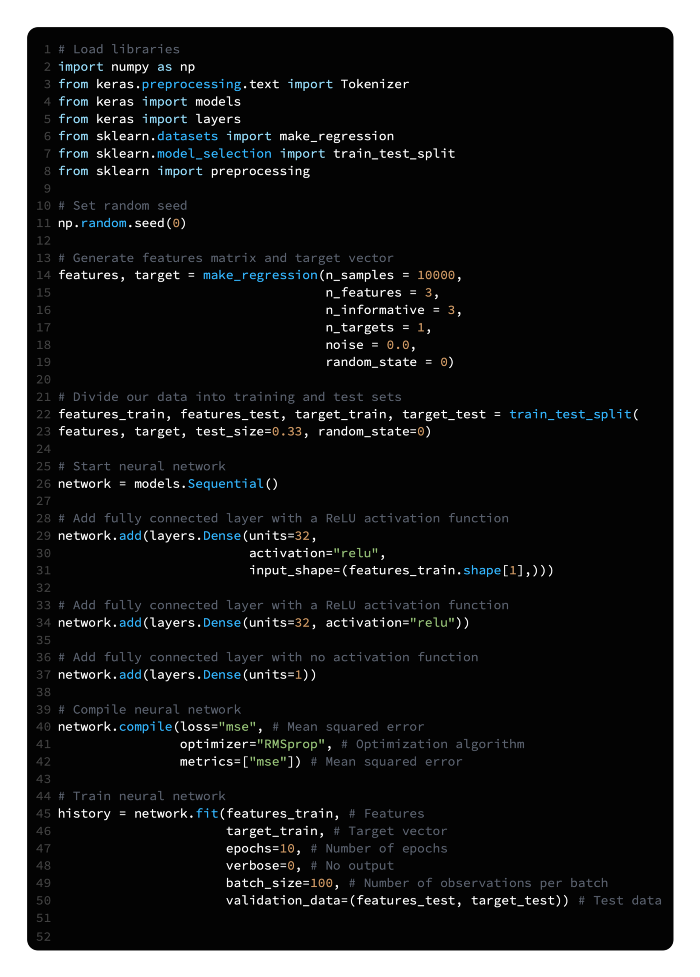Click the comment '# Load libraries'
The height and width of the screenshot is (977, 700).
click(x=118, y=49)
